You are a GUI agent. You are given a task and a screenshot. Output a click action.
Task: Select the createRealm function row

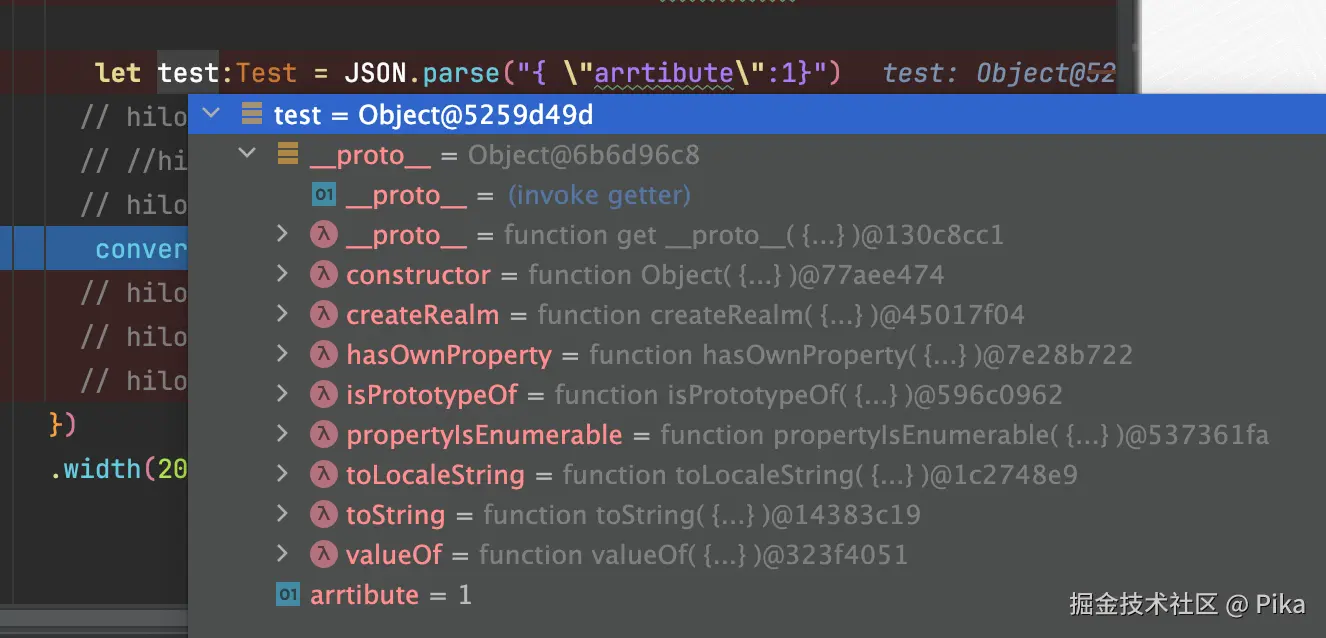[x=422, y=315]
